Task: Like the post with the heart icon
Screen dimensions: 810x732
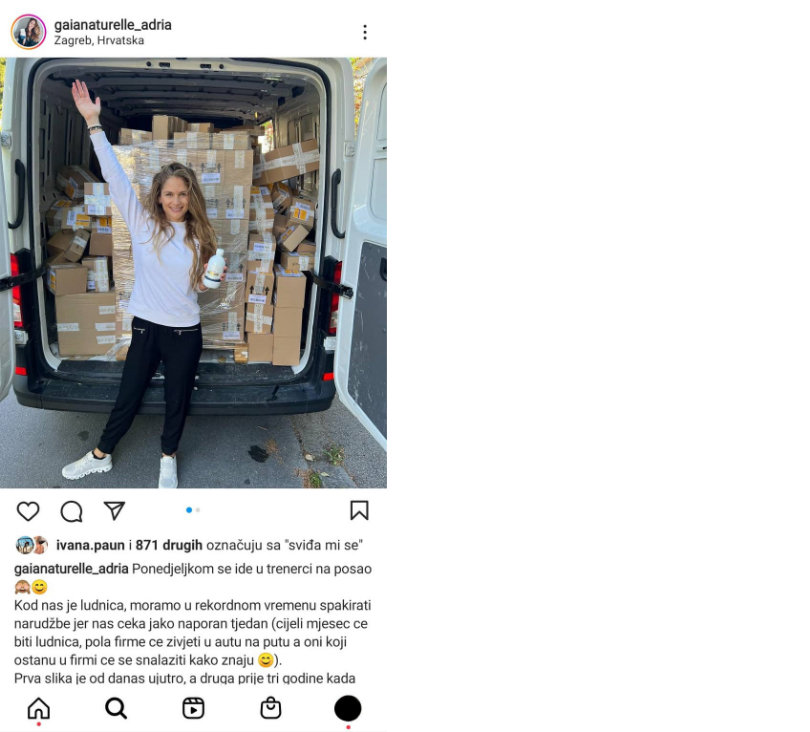Action: [x=28, y=511]
